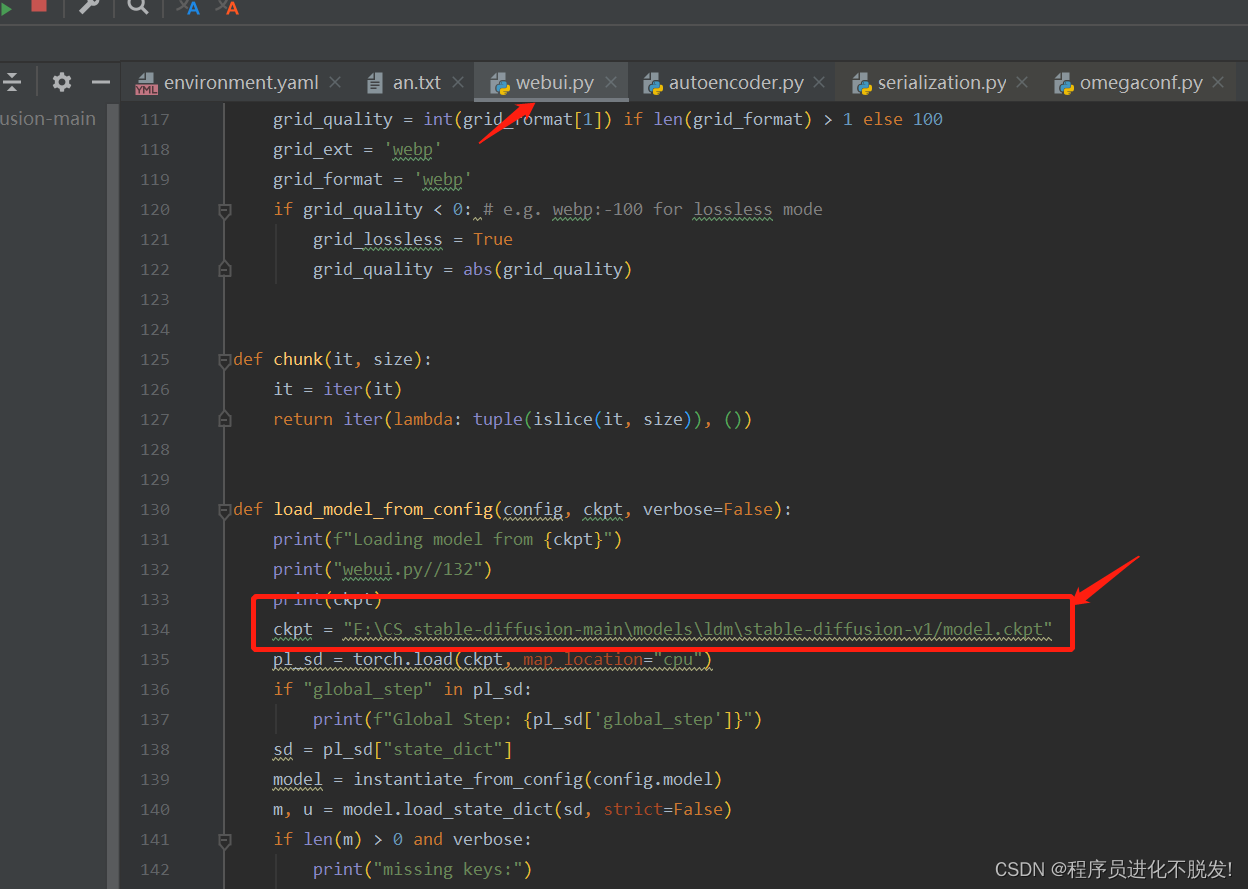Click 'islice' in the lambda on line 127
1248x889 pixels.
point(563,419)
